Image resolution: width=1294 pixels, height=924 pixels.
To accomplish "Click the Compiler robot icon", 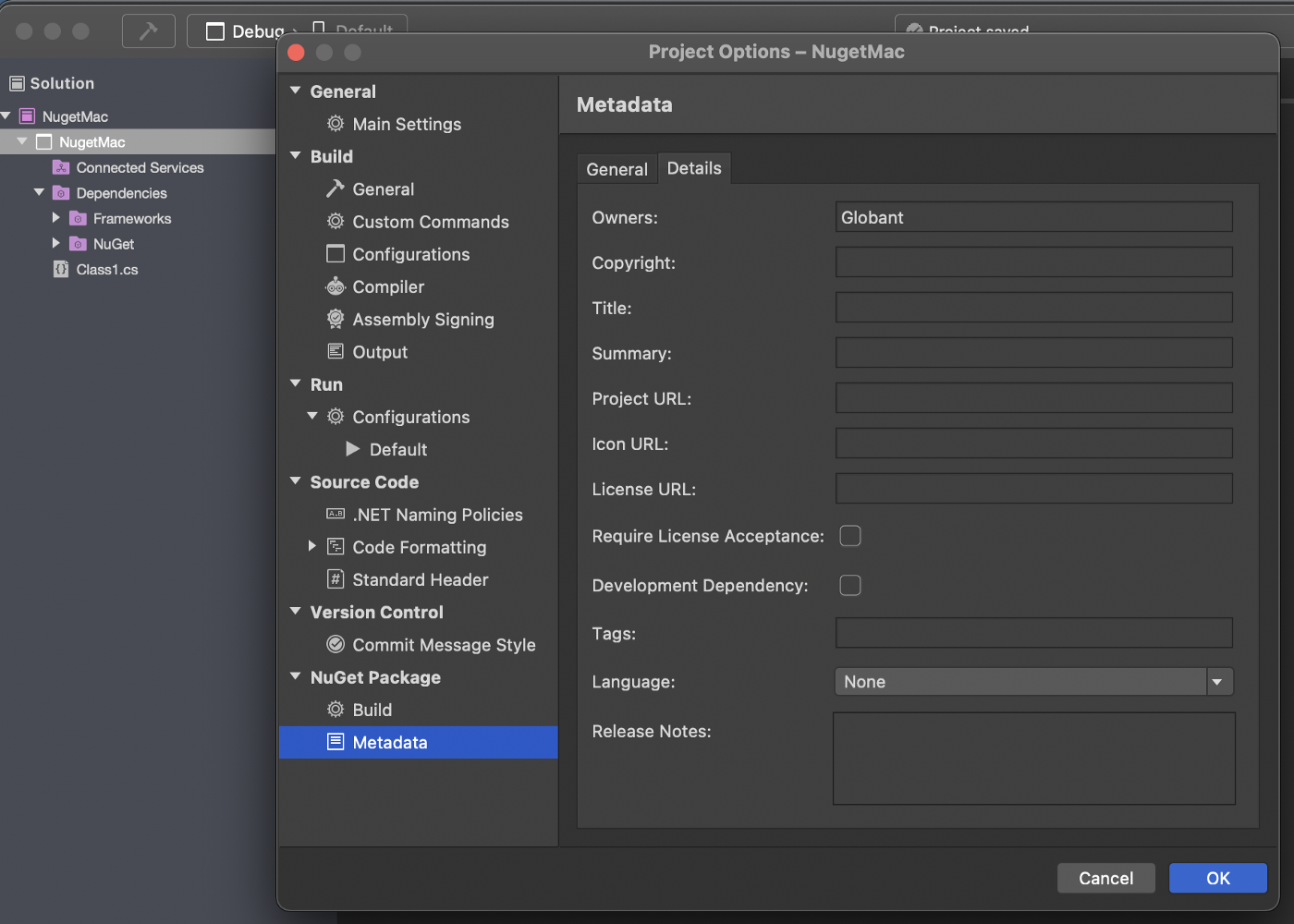I will tap(335, 286).
